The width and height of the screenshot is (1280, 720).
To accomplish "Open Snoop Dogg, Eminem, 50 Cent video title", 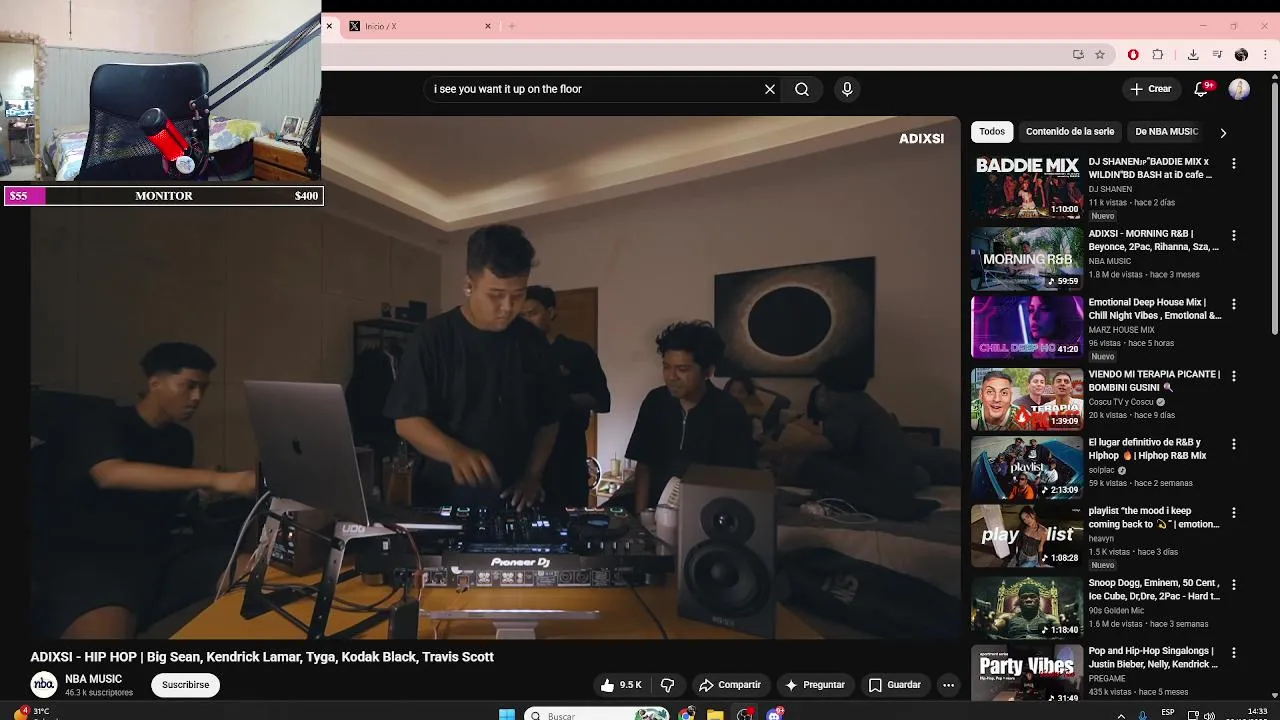I will (1154, 589).
